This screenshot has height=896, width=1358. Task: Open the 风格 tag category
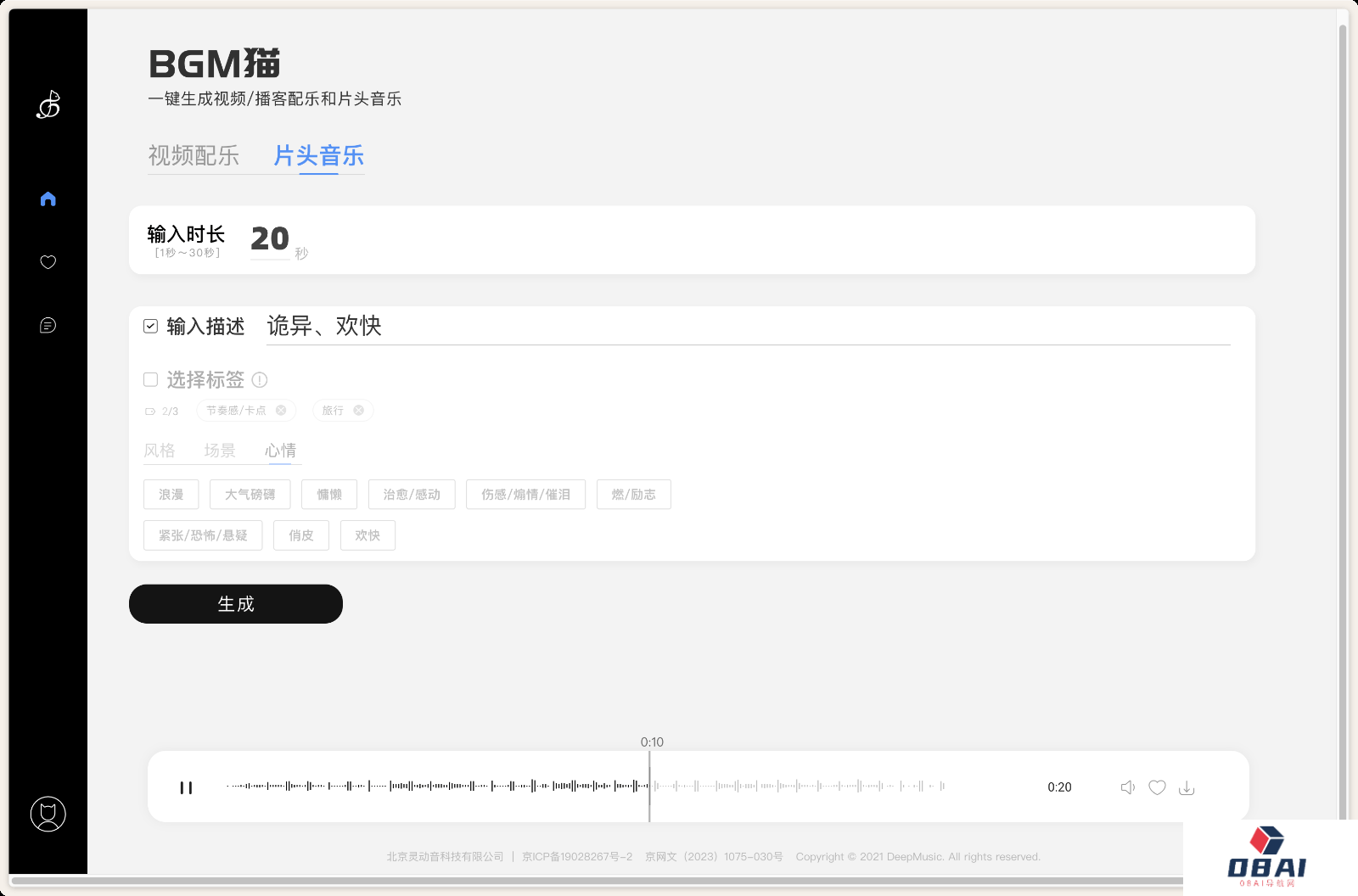click(160, 450)
